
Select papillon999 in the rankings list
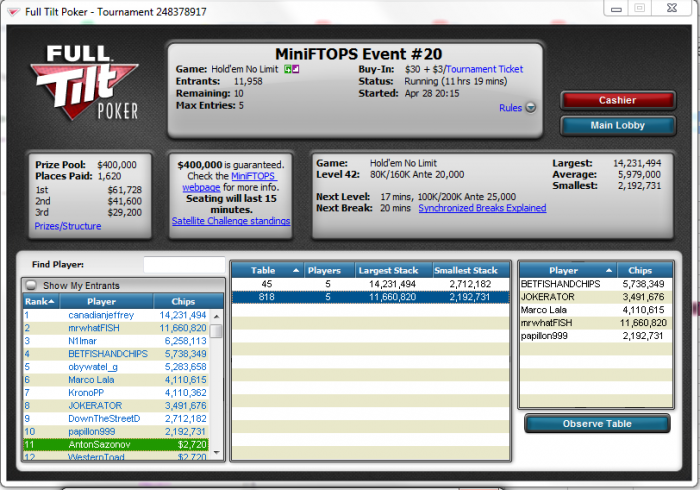[116, 432]
